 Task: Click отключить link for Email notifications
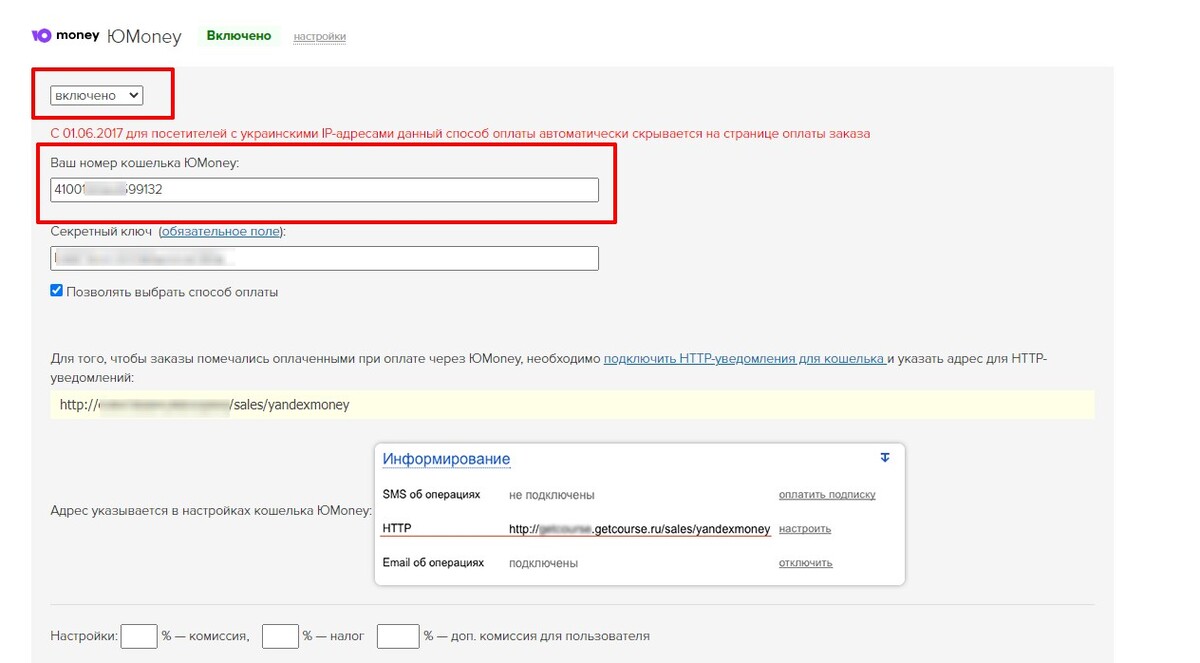[806, 563]
